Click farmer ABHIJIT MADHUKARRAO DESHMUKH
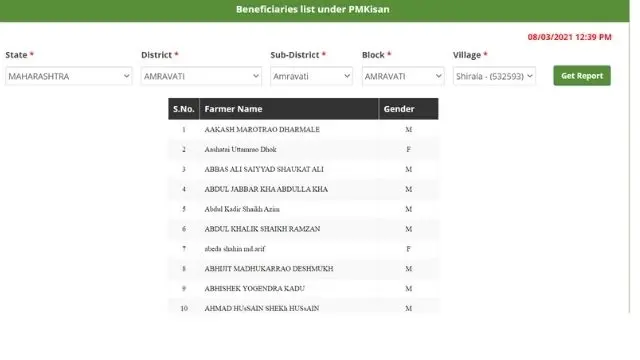Screen dimensions: 640x360 (x=269, y=269)
